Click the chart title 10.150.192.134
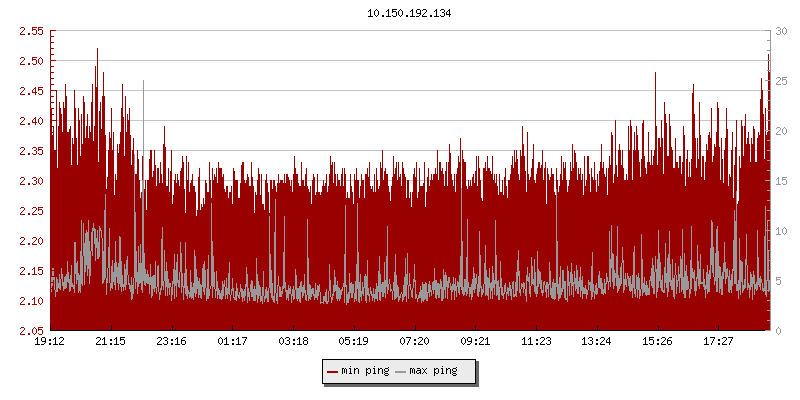The width and height of the screenshot is (800, 400). pos(410,13)
